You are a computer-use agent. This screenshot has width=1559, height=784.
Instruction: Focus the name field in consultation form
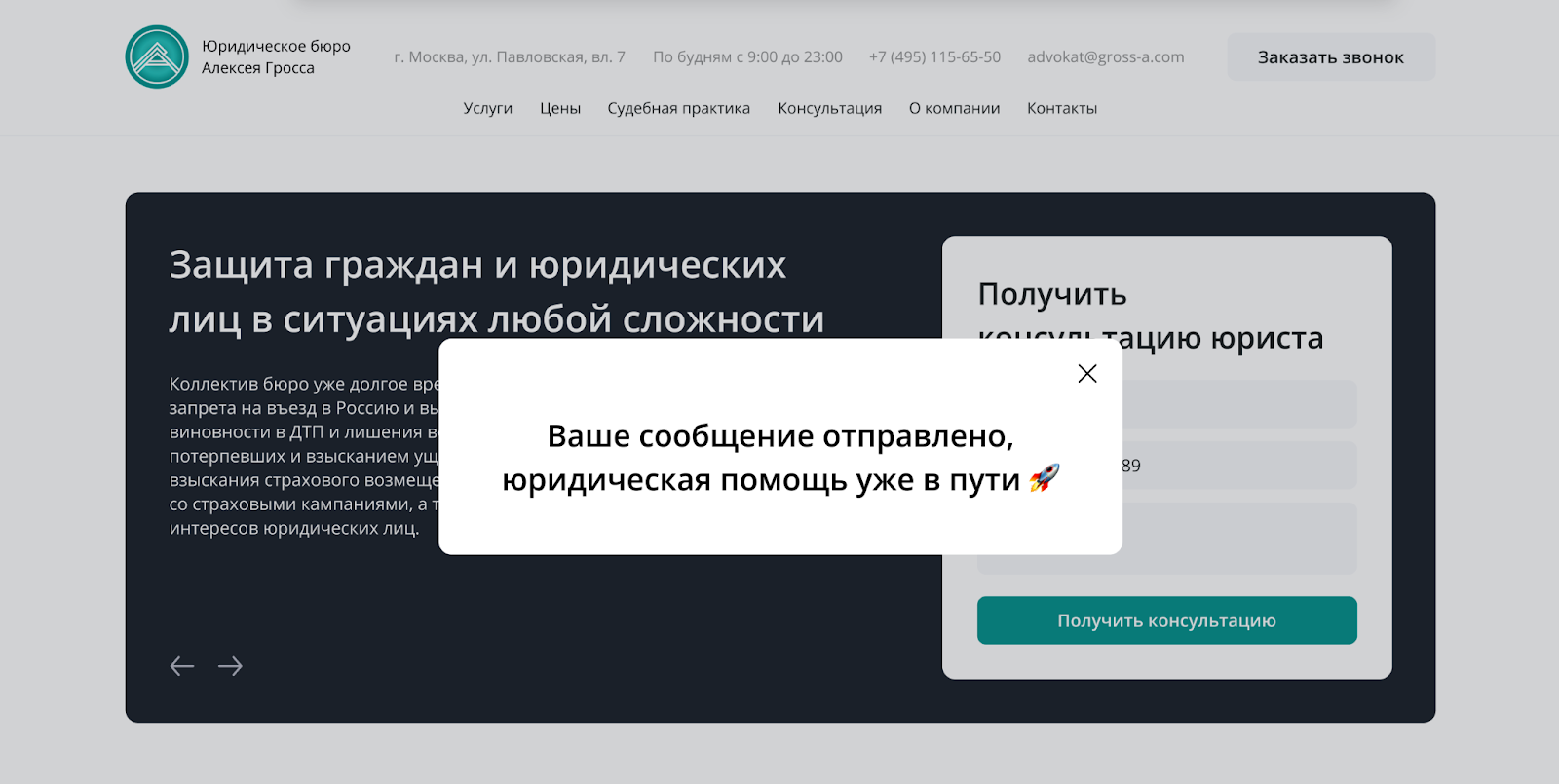pos(1237,404)
